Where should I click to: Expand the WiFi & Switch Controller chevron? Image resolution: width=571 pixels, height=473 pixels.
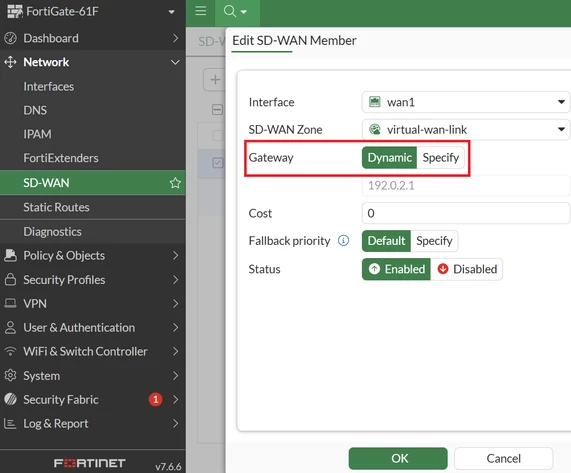(175, 351)
